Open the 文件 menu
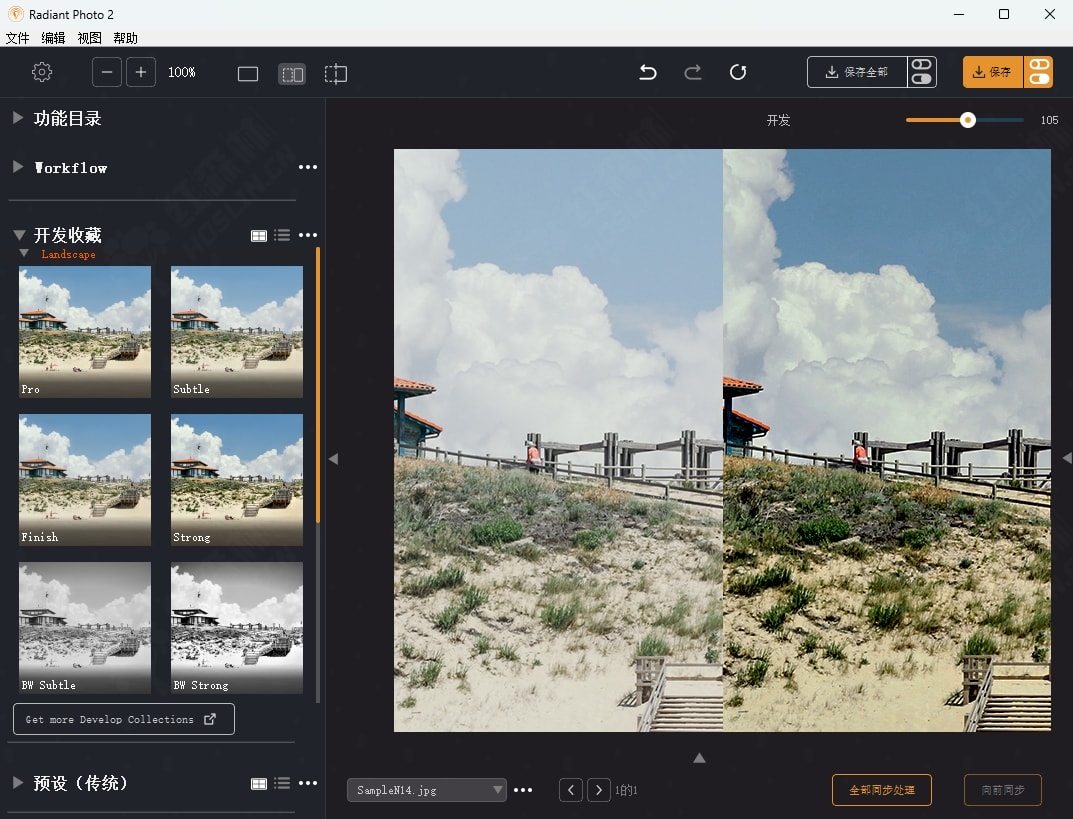Viewport: 1073px width, 819px height. point(17,38)
